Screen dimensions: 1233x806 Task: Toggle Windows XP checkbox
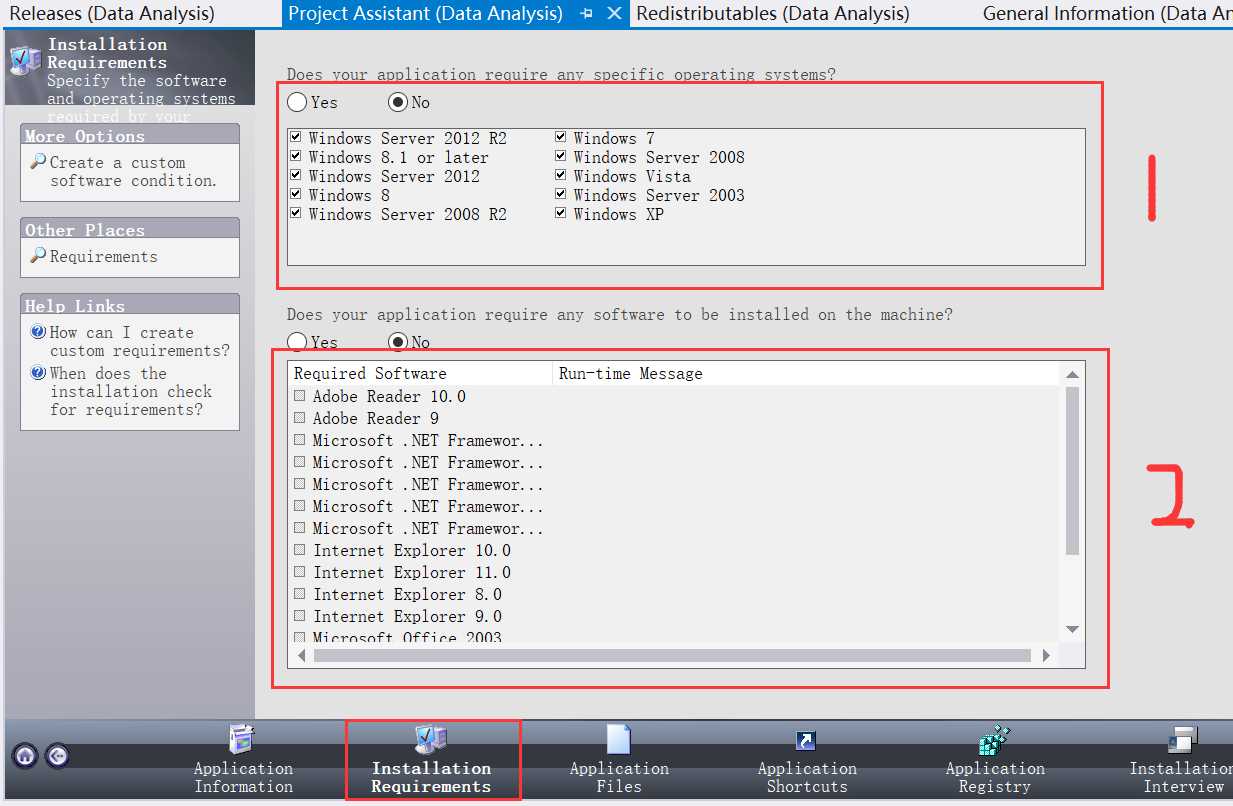561,213
